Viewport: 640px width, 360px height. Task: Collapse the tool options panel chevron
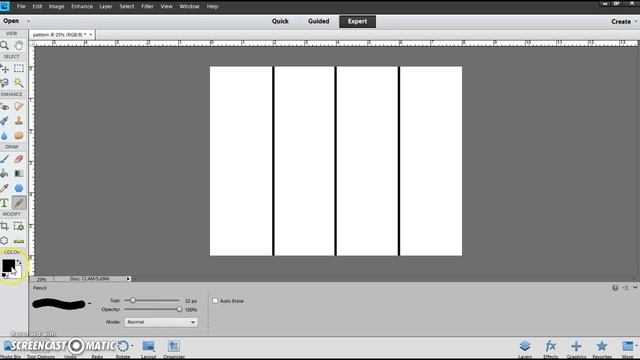(635, 288)
